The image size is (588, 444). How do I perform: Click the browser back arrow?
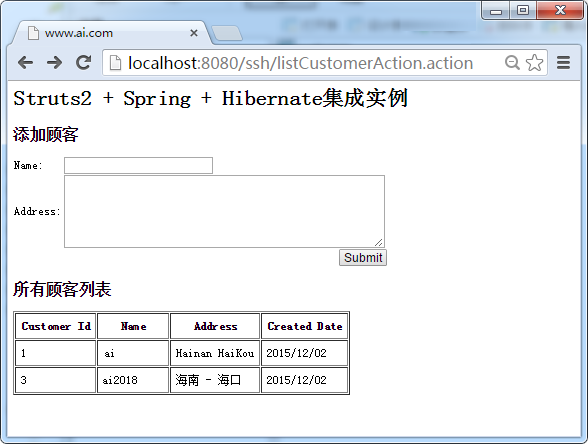click(x=26, y=63)
